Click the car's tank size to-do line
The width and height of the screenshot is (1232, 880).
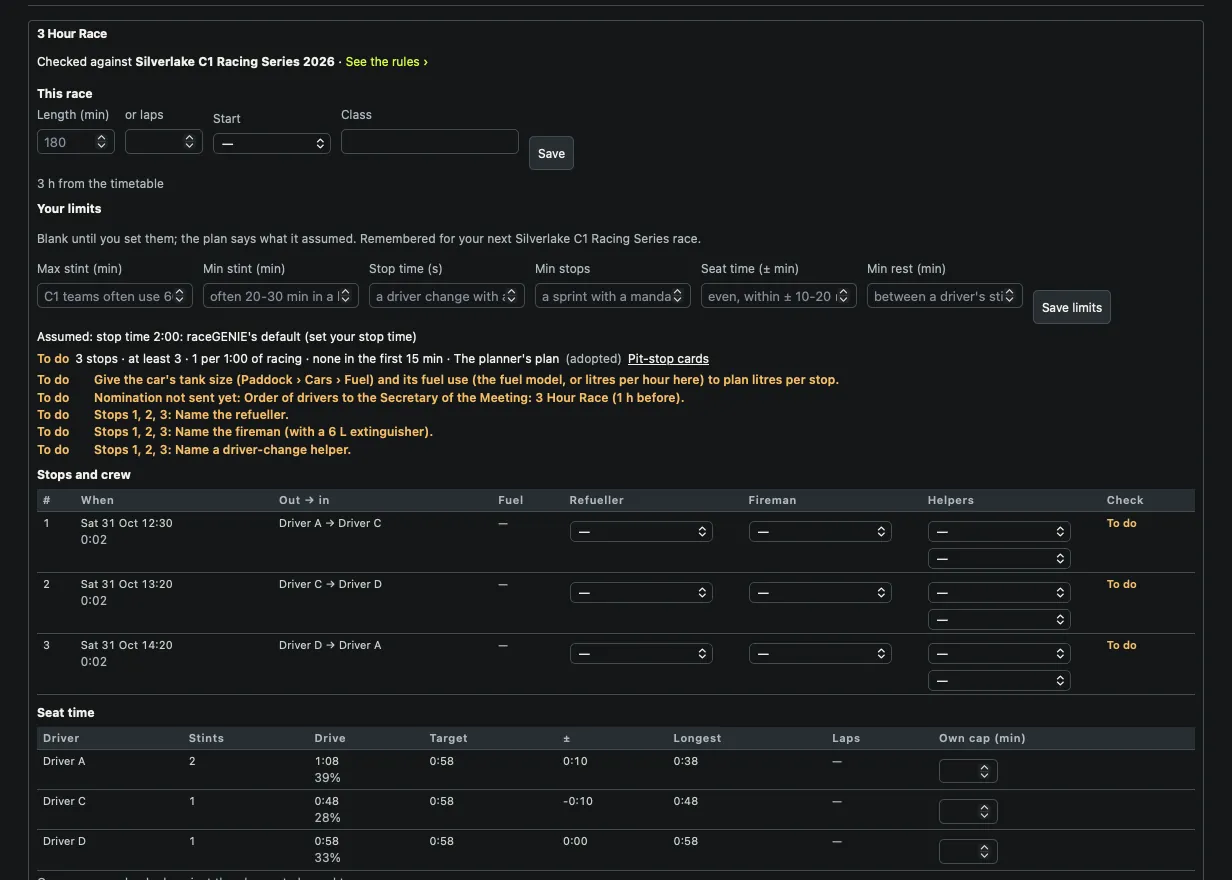pyautogui.click(x=466, y=380)
